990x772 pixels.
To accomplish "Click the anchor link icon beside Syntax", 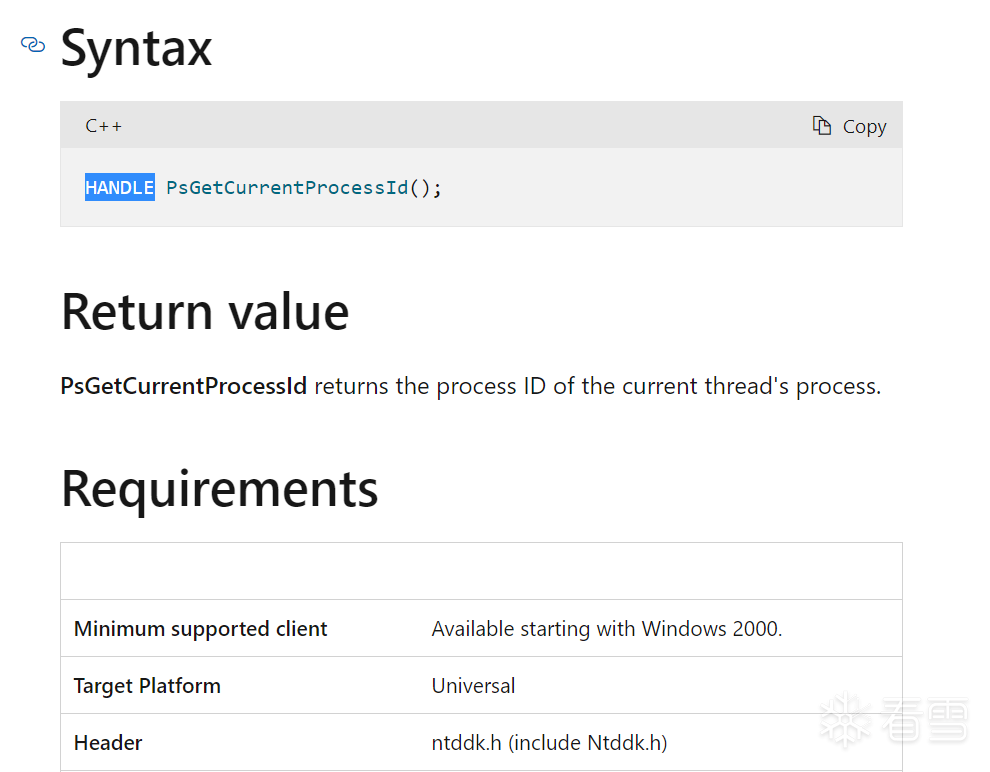I will pyautogui.click(x=33, y=45).
